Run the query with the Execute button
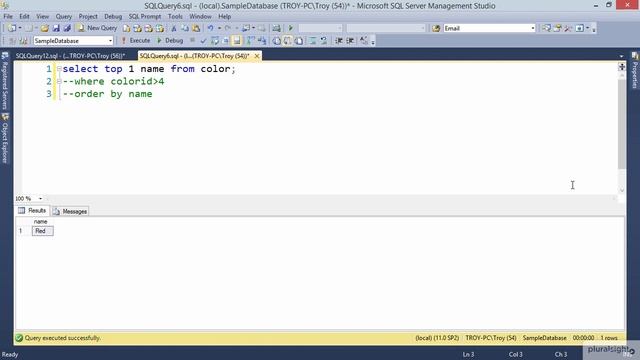Image resolution: width=640 pixels, height=360 pixels. click(136, 40)
